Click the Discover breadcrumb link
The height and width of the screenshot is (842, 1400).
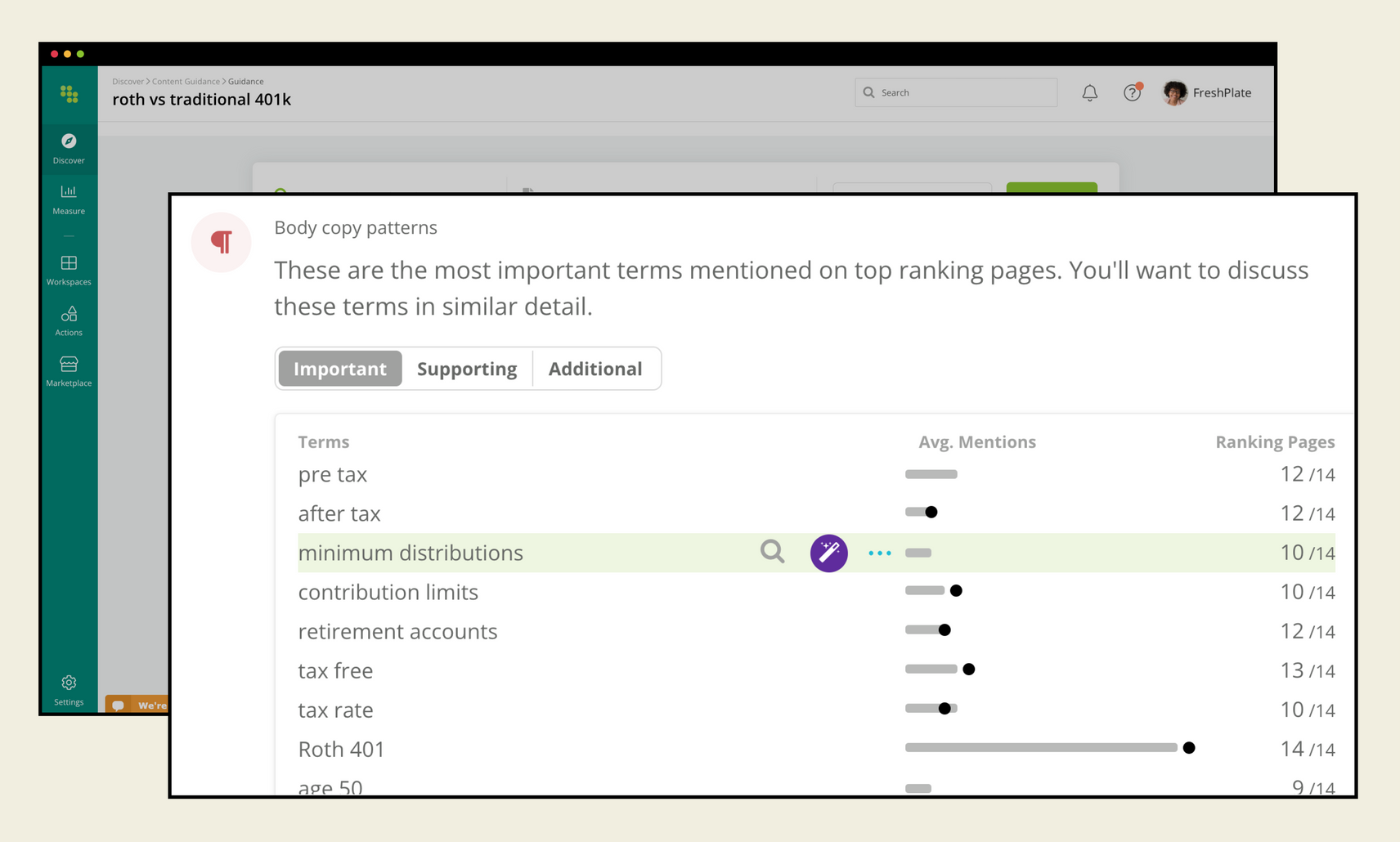(x=128, y=82)
